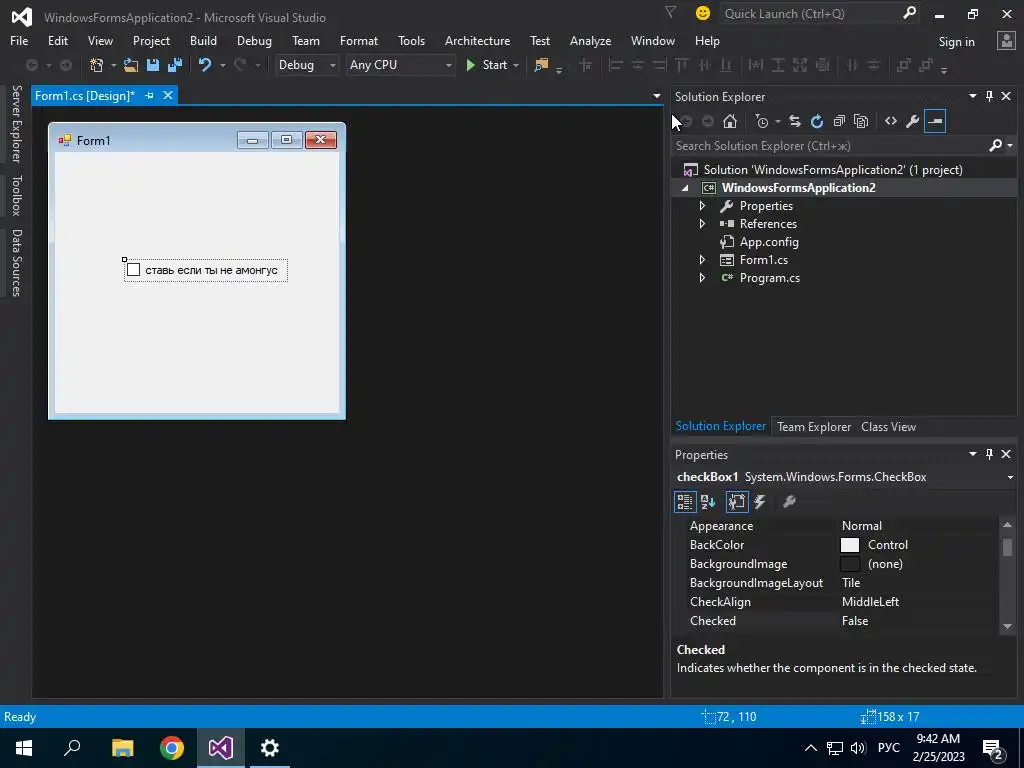Image resolution: width=1024 pixels, height=768 pixels.
Task: Open the File menu
Action: [x=19, y=40]
